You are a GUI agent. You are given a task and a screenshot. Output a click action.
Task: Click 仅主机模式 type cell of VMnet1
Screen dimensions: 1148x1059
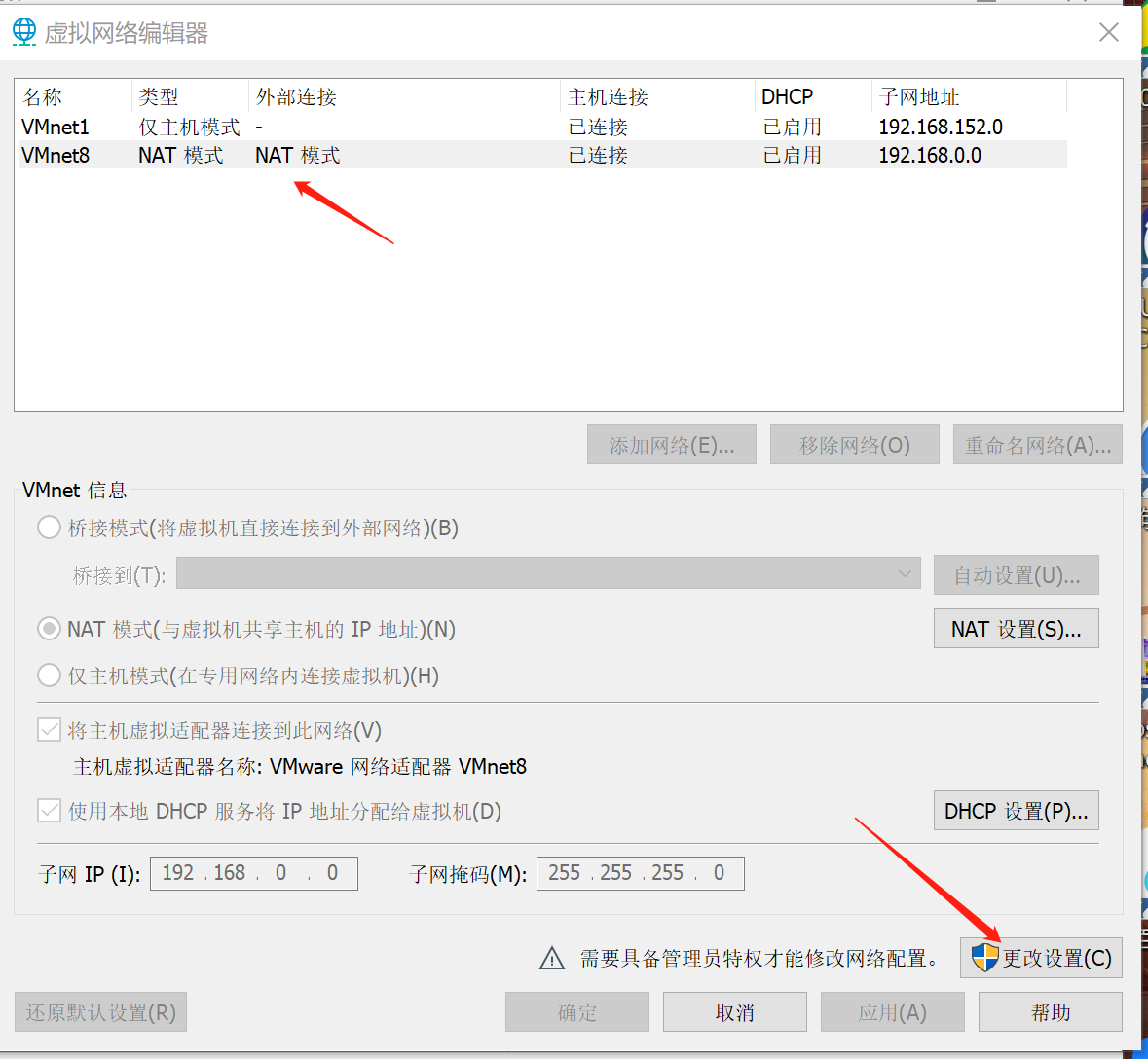point(190,128)
